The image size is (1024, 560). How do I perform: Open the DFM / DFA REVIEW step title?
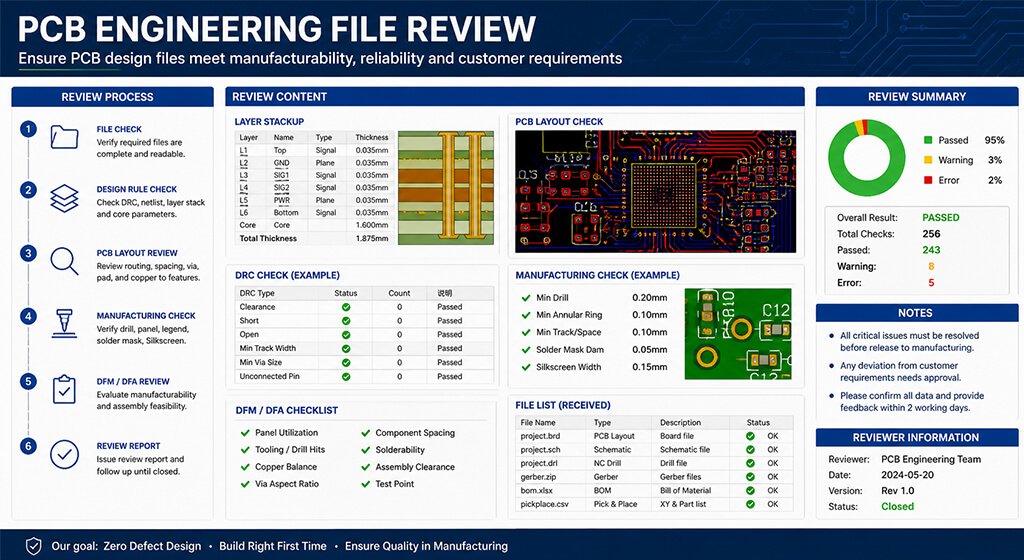(x=133, y=382)
